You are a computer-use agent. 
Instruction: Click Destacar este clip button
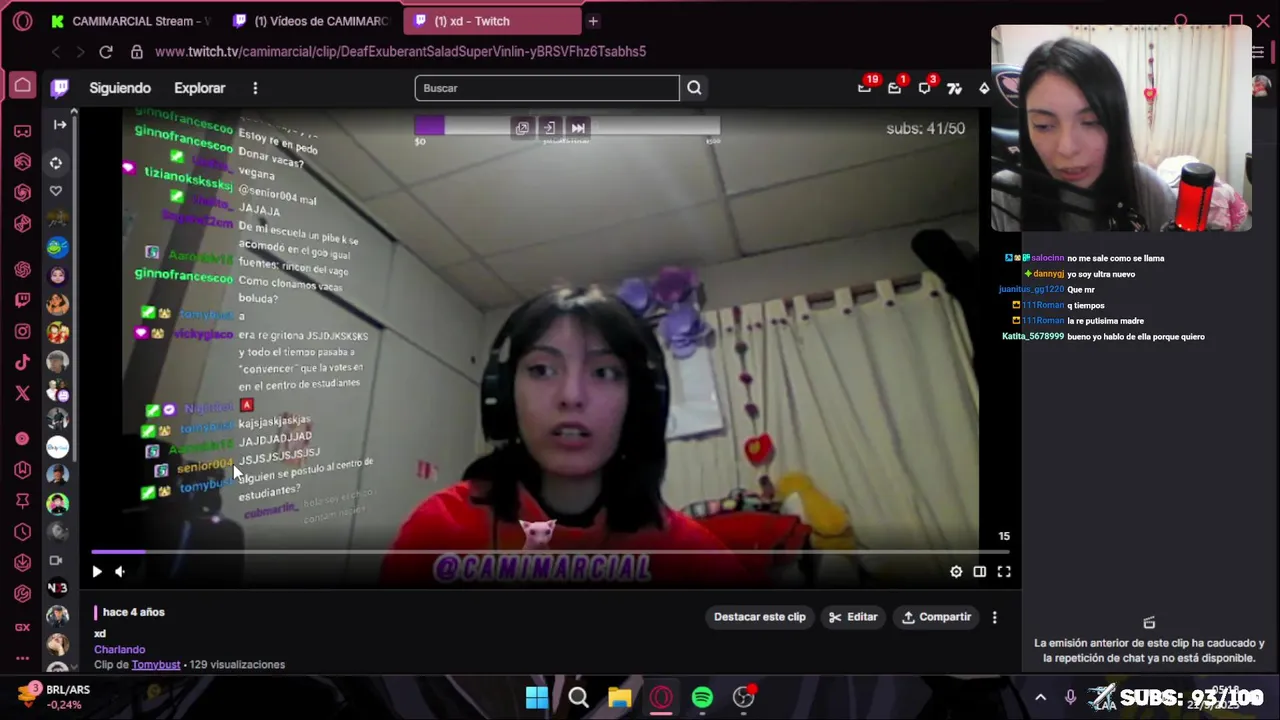coord(760,617)
